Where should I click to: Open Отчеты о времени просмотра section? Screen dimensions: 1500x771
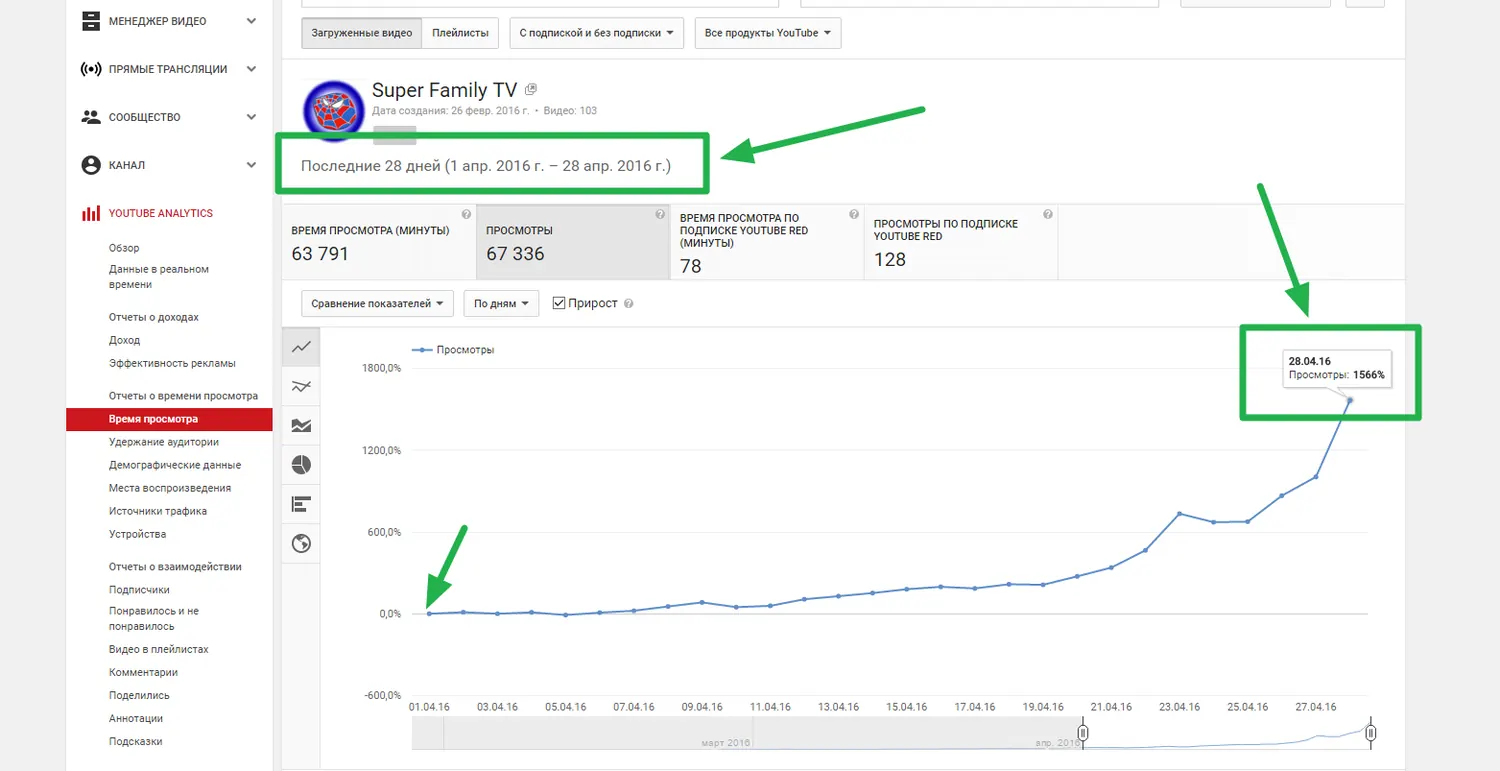coord(183,396)
